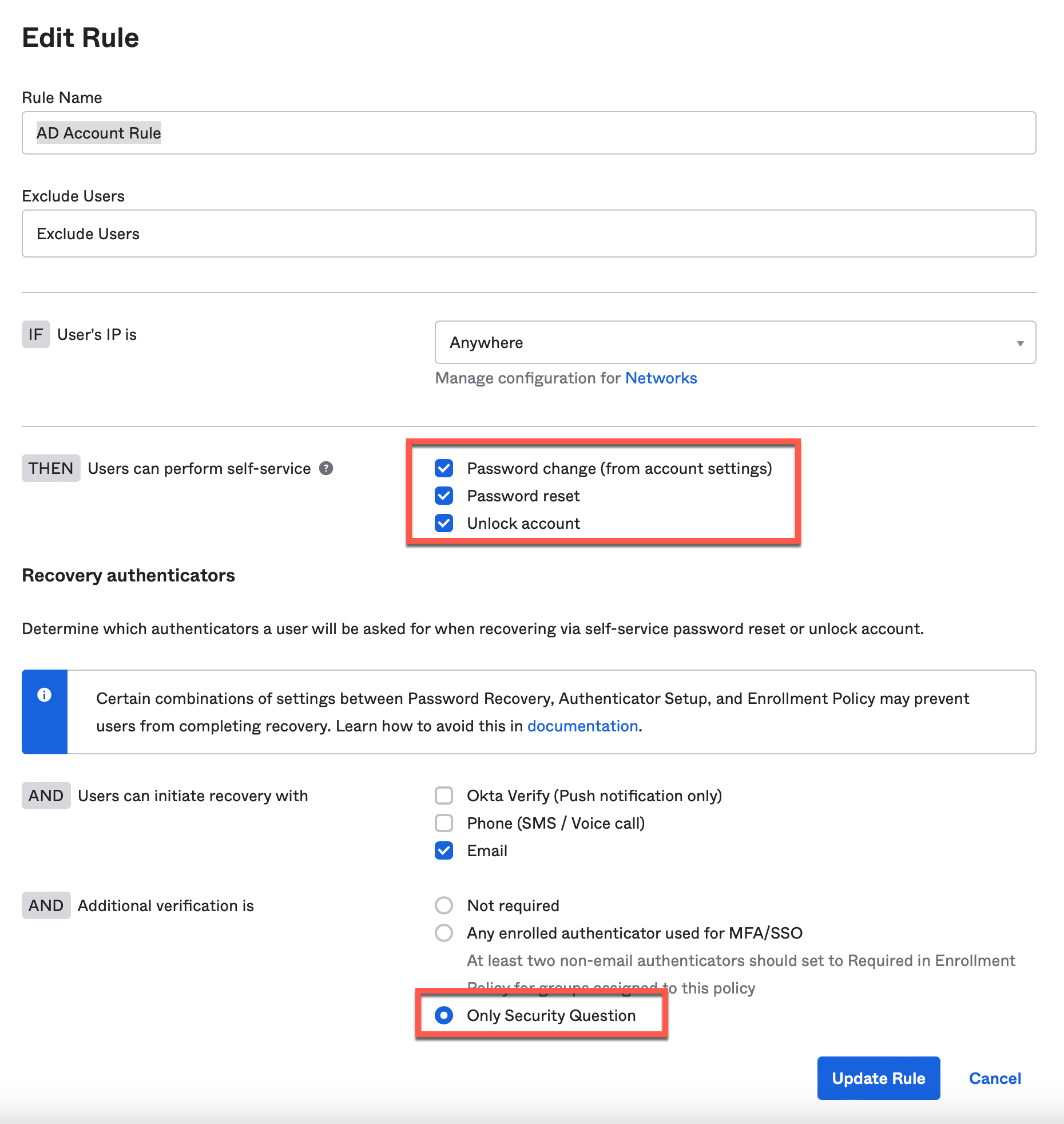1064x1124 pixels.
Task: Click the self-service help question mark icon
Action: 326,468
